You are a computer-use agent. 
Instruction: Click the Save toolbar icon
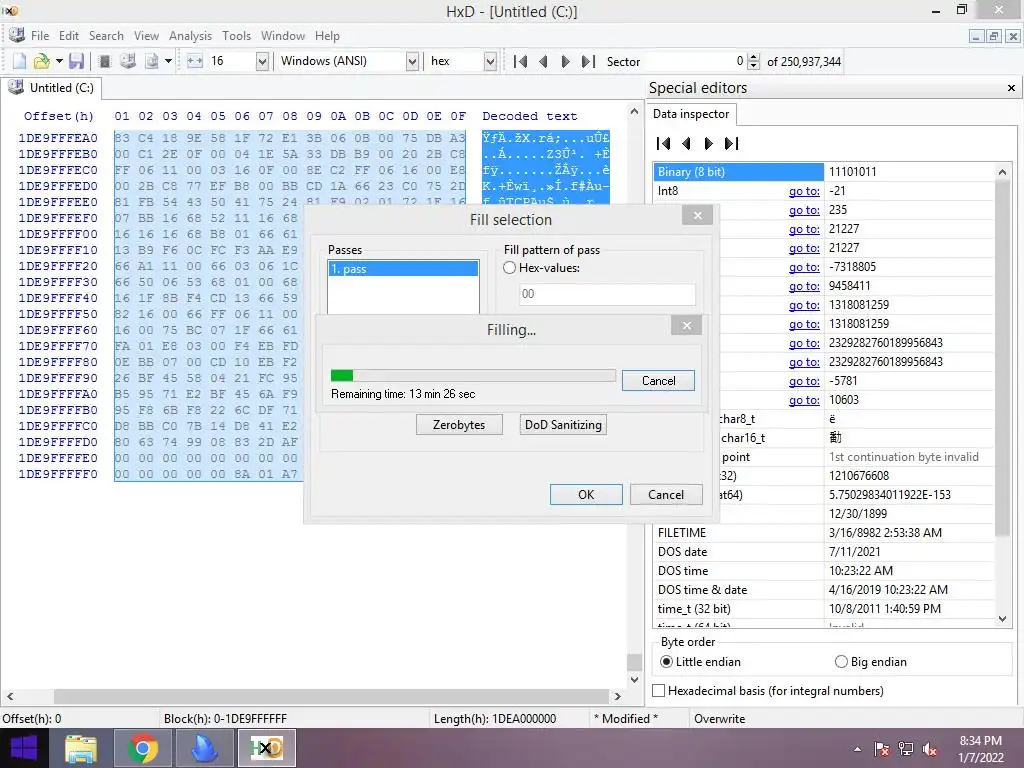click(76, 61)
